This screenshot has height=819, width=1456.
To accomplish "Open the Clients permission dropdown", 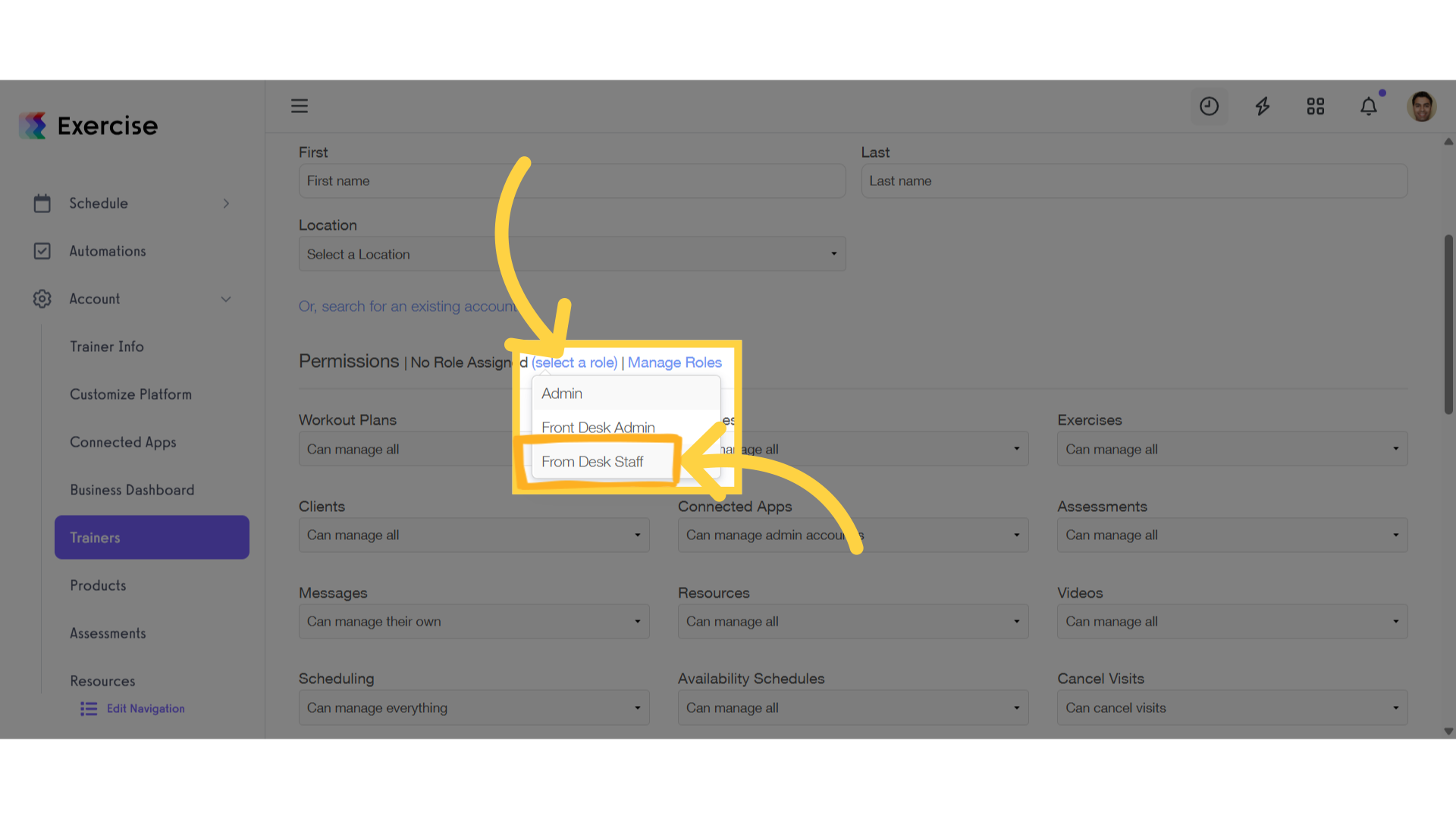I will point(474,535).
